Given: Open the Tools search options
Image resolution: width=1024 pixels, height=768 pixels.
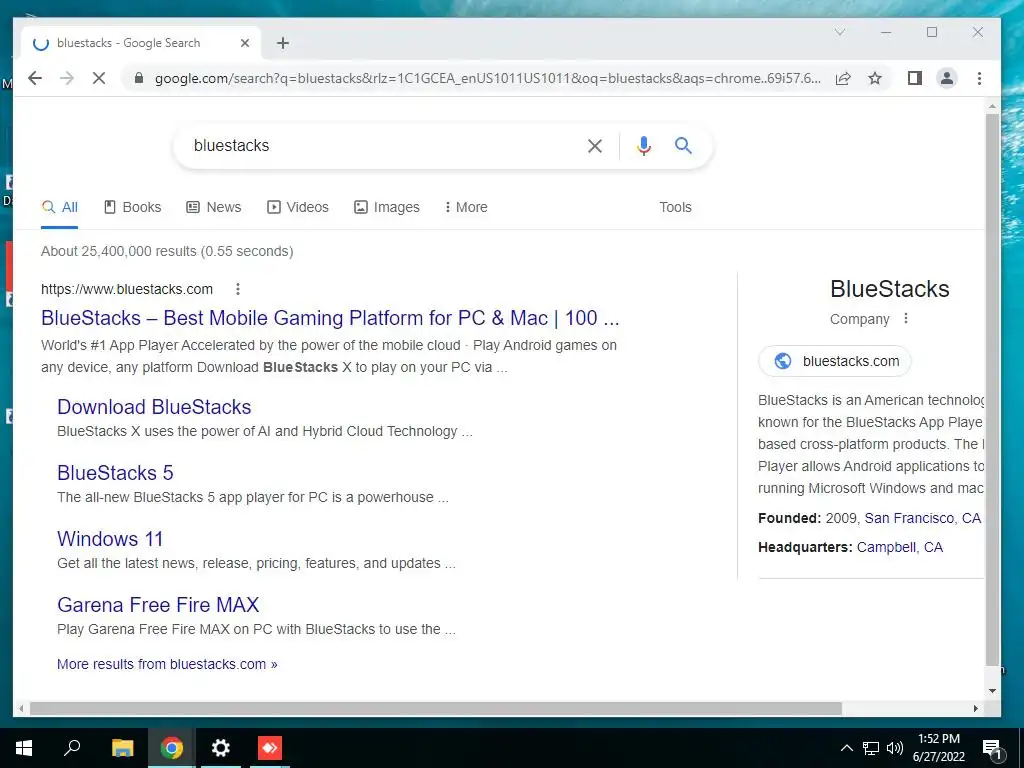Looking at the screenshot, I should pos(675,207).
